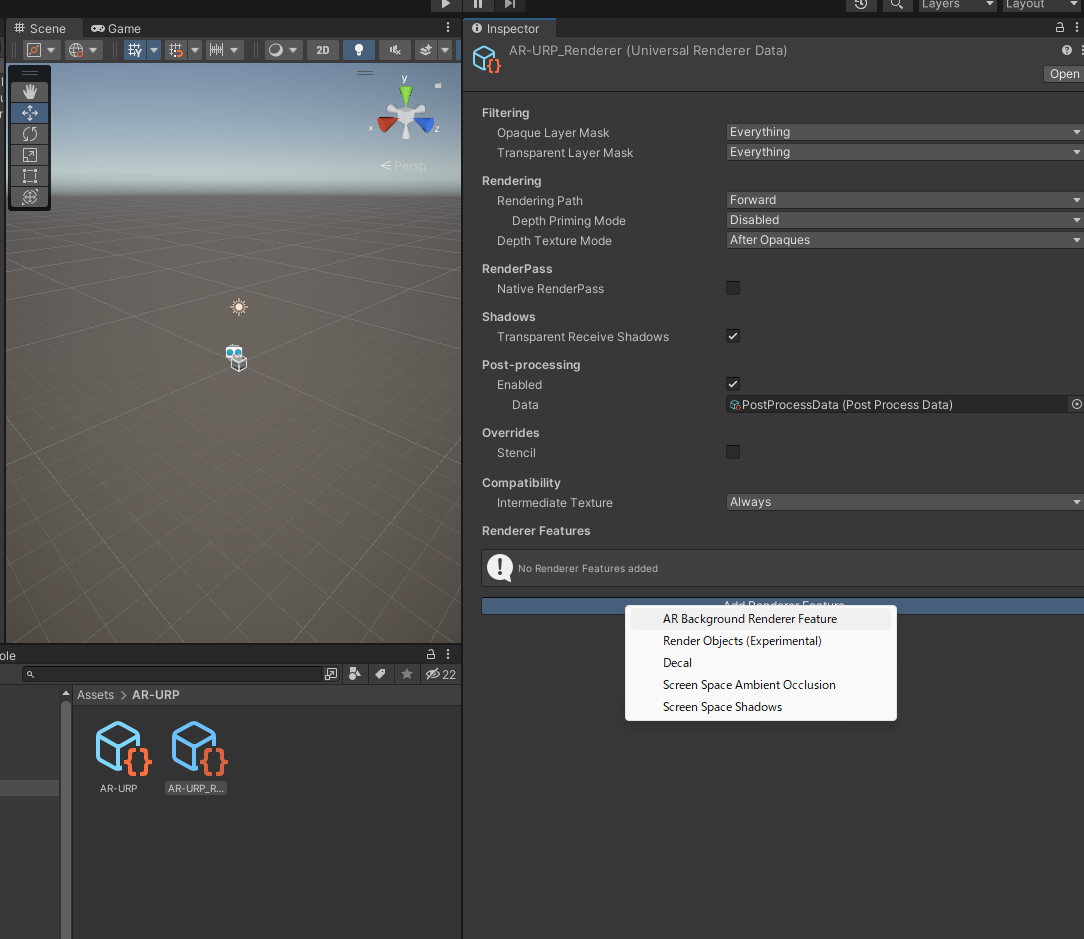Change Depth Priming Mode dropdown
1084x939 pixels.
(x=905, y=220)
